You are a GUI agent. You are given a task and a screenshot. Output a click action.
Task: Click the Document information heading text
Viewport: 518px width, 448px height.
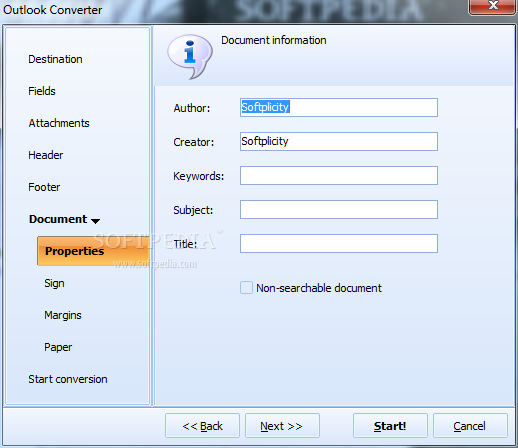coord(274,40)
